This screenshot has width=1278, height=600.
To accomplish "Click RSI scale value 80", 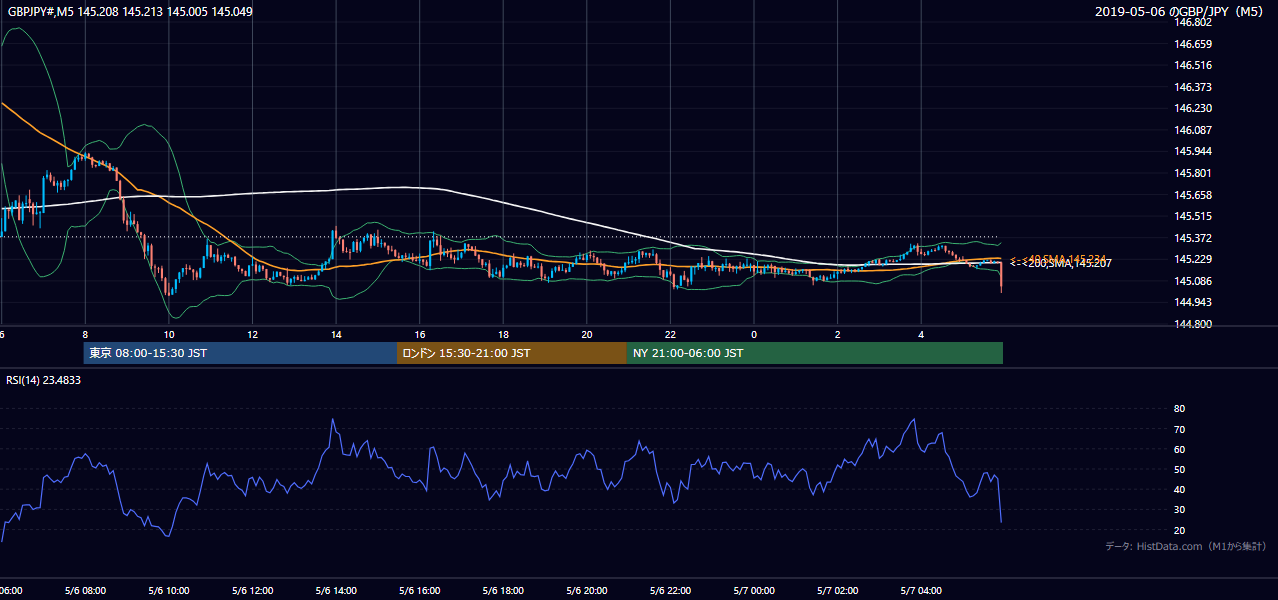I will [1179, 409].
